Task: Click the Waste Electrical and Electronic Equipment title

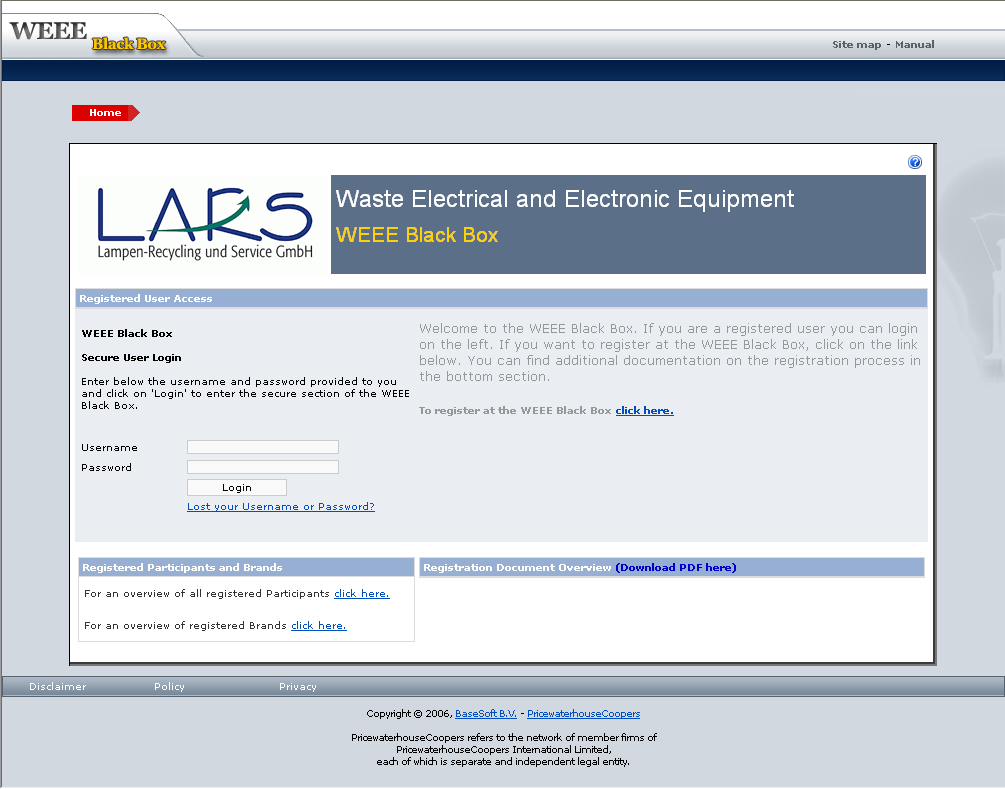Action: pyautogui.click(x=565, y=199)
